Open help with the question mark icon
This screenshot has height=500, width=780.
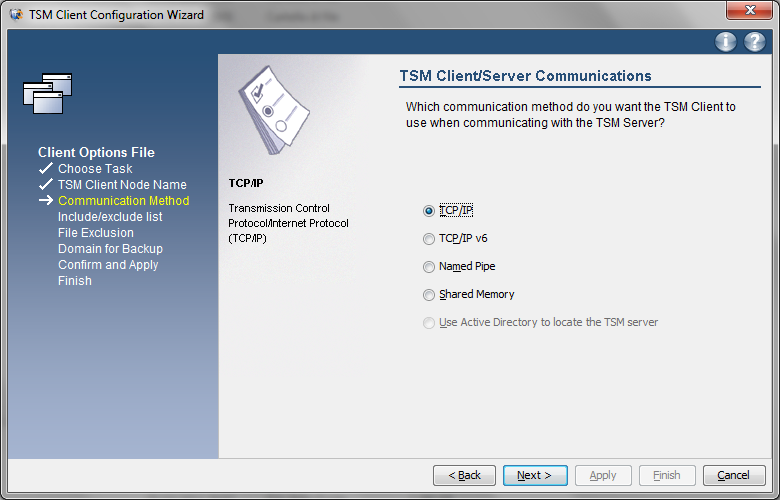click(755, 42)
